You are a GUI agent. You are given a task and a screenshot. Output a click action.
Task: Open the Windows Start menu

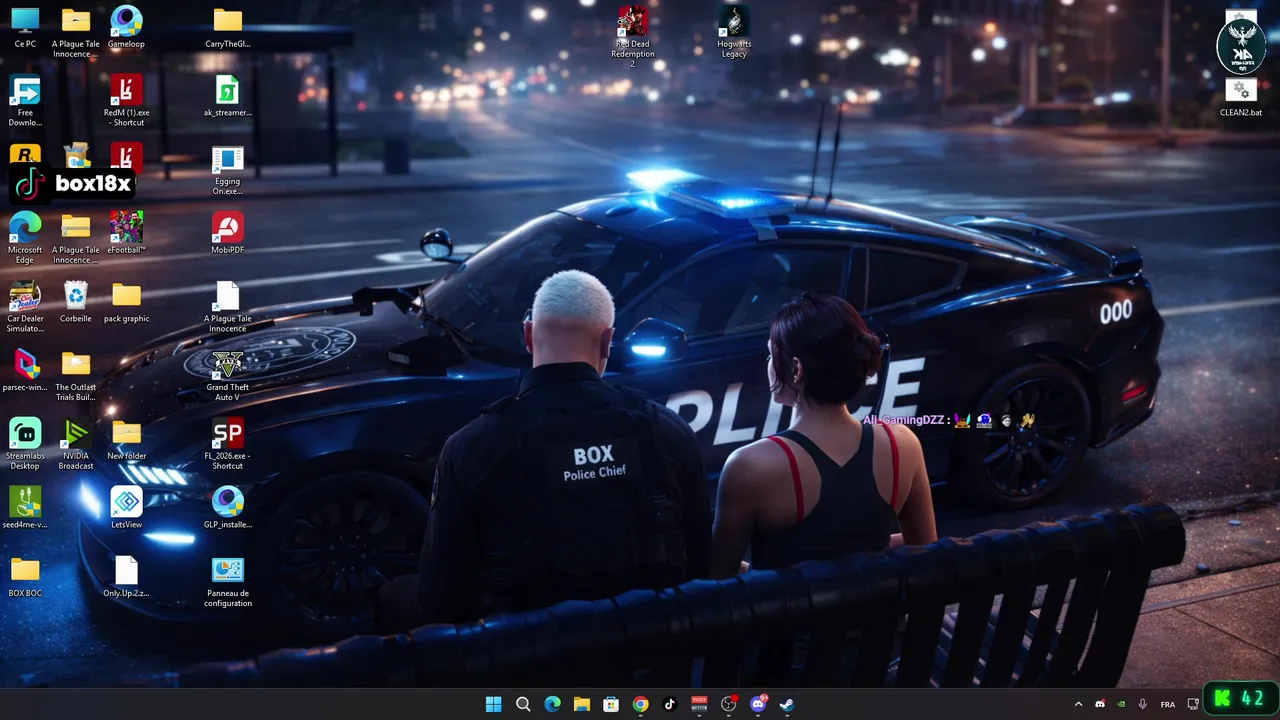(493, 704)
